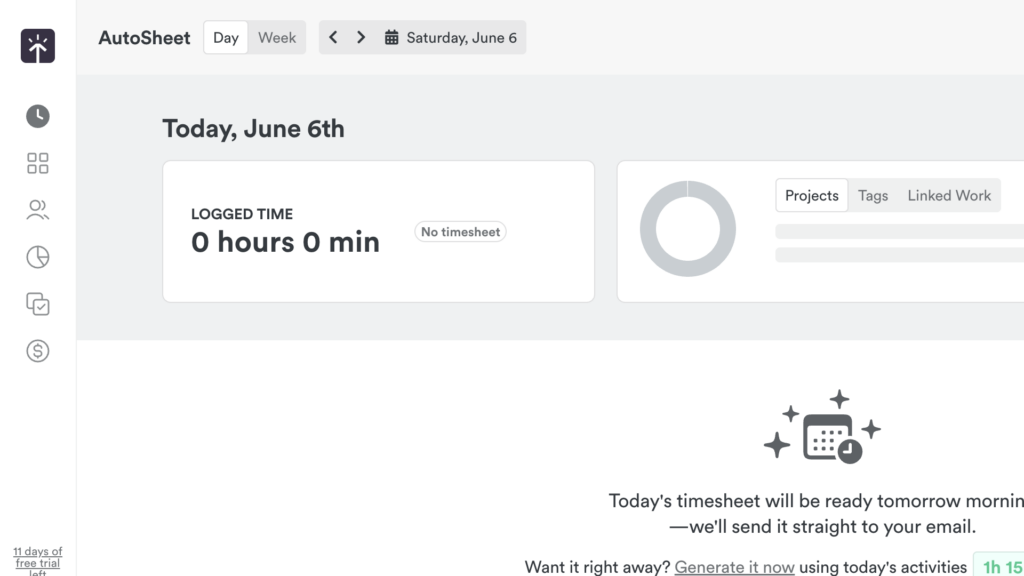Switch to Week view

[277, 37]
